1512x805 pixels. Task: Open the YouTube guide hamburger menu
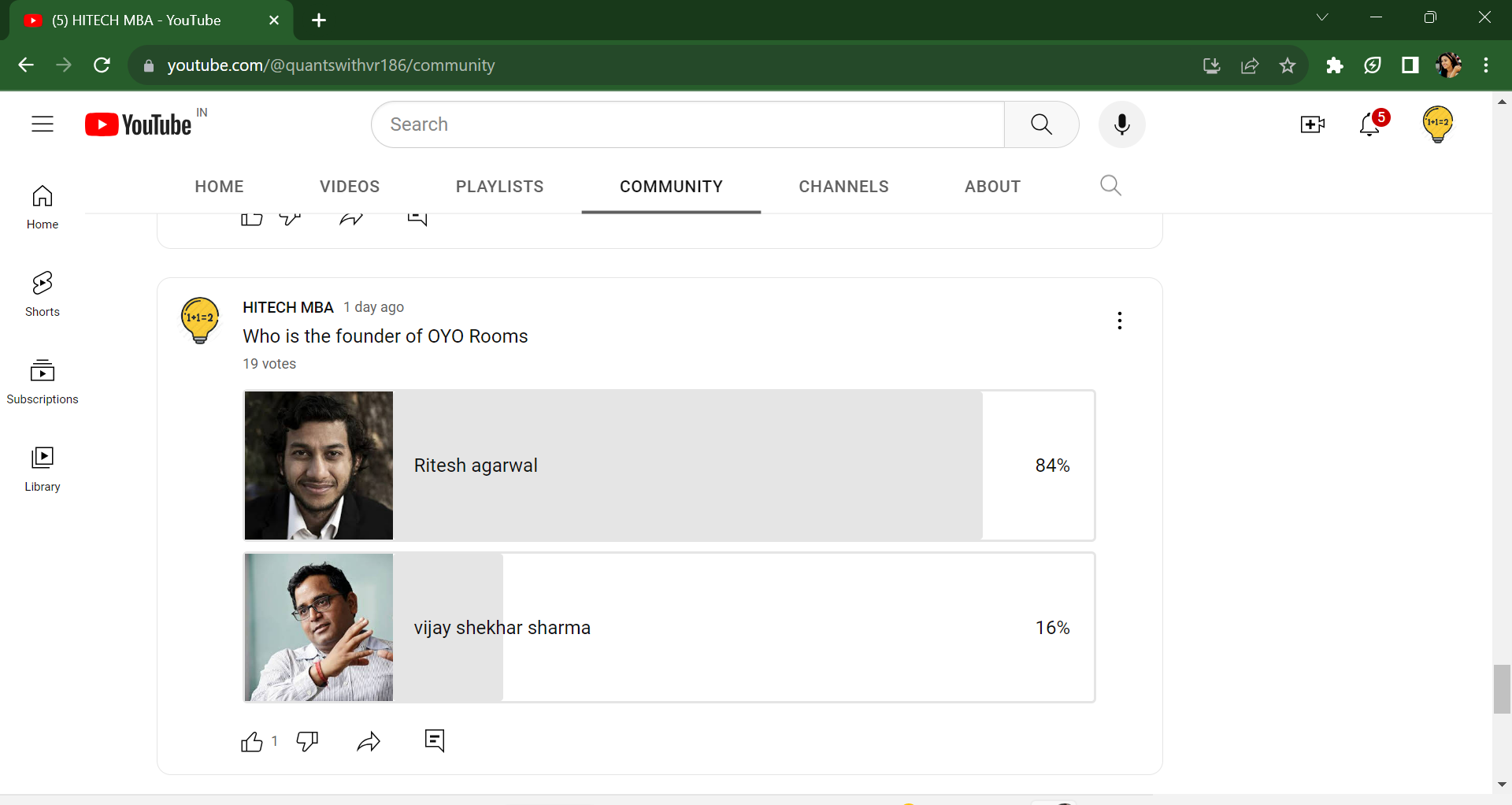[43, 124]
